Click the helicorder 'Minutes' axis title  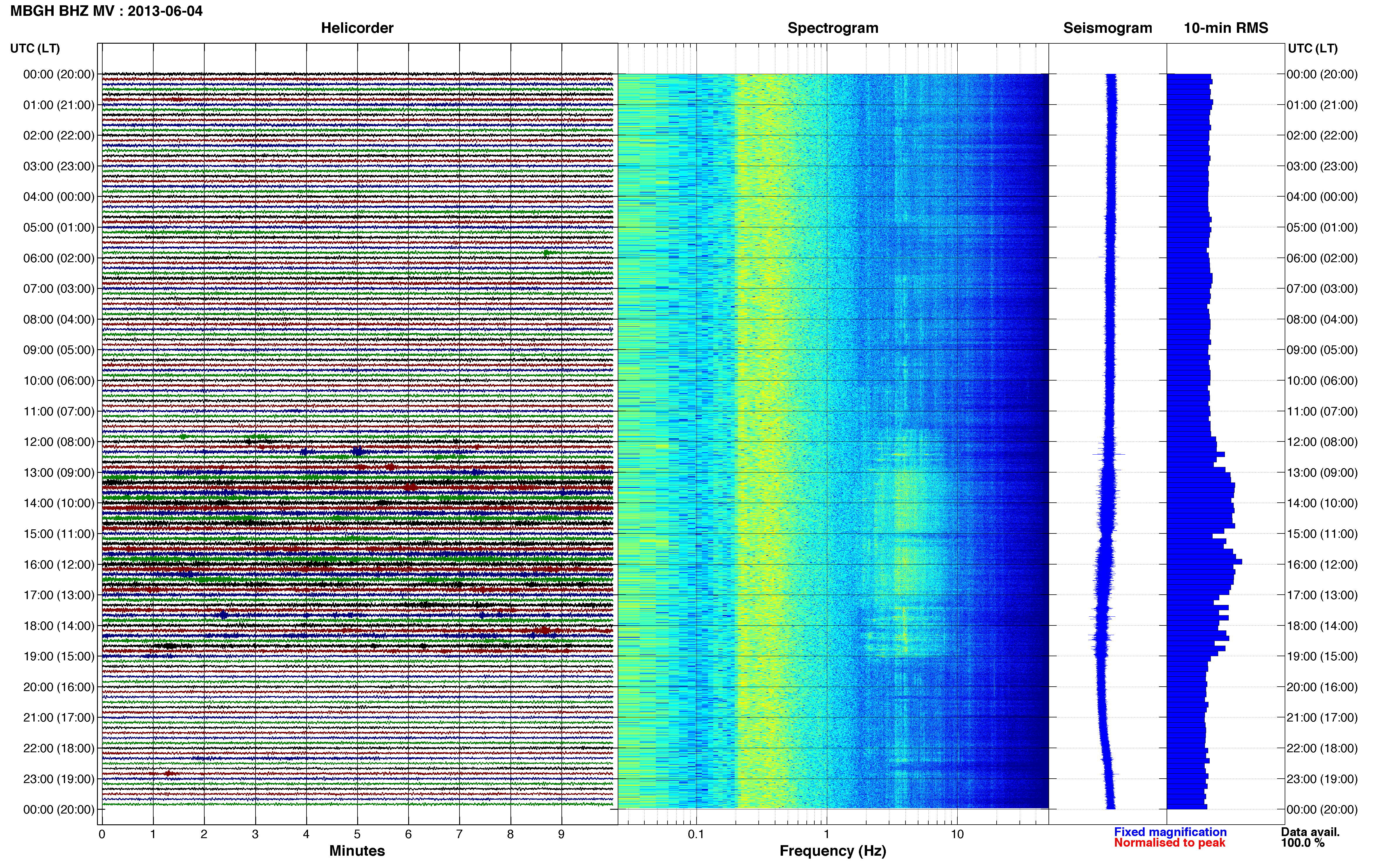coord(357,851)
